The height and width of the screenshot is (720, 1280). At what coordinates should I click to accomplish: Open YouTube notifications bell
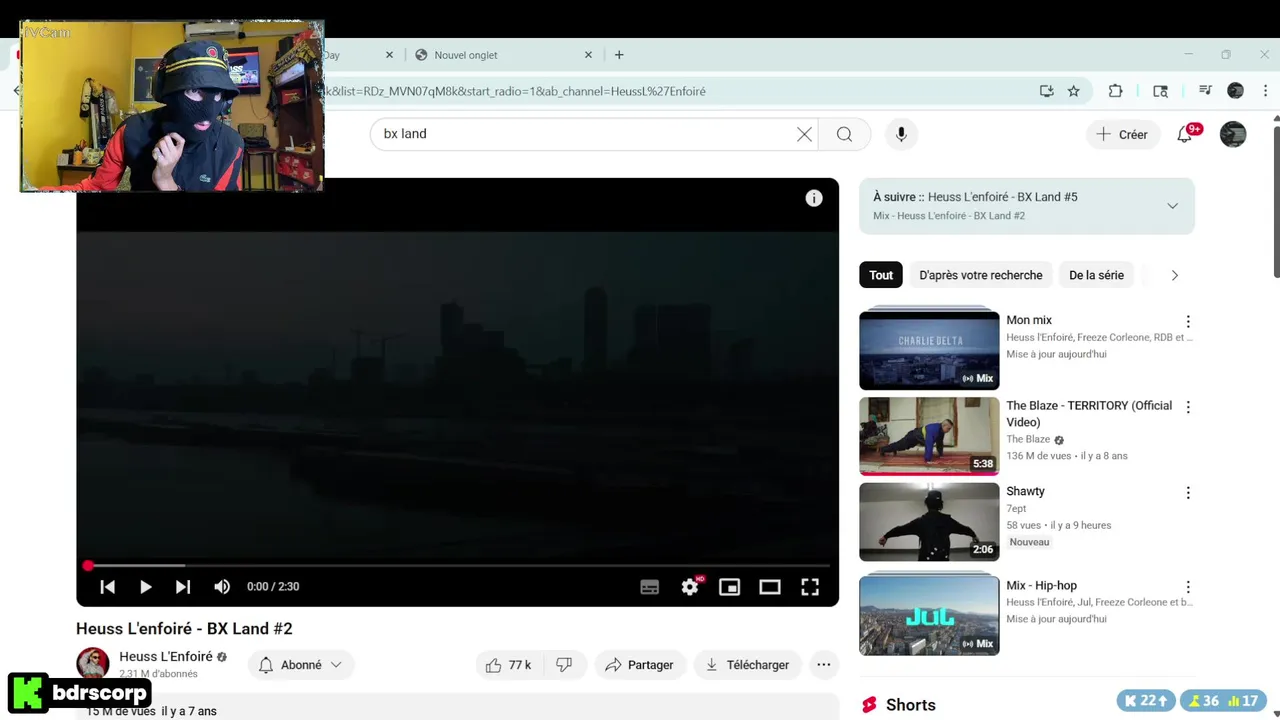[1185, 134]
